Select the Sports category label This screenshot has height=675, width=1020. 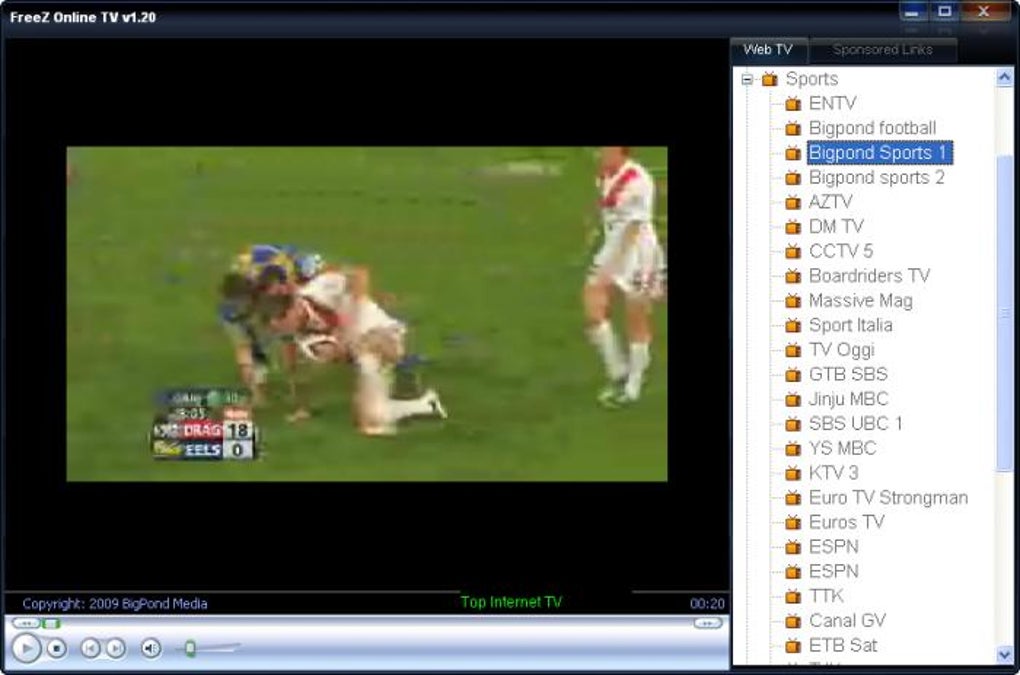(812, 79)
